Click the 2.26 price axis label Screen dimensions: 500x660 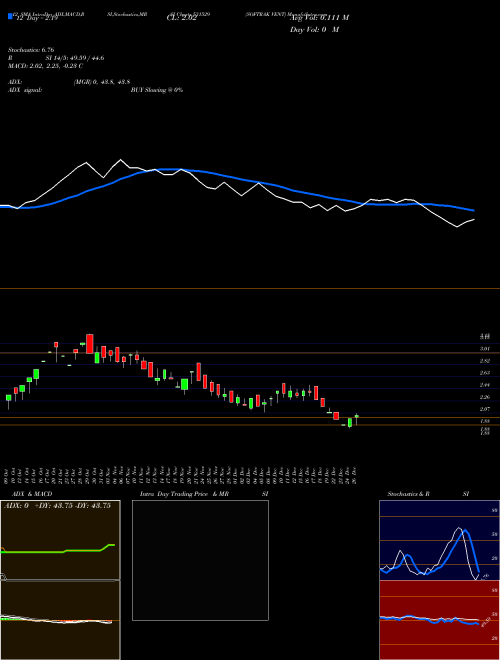tap(485, 397)
